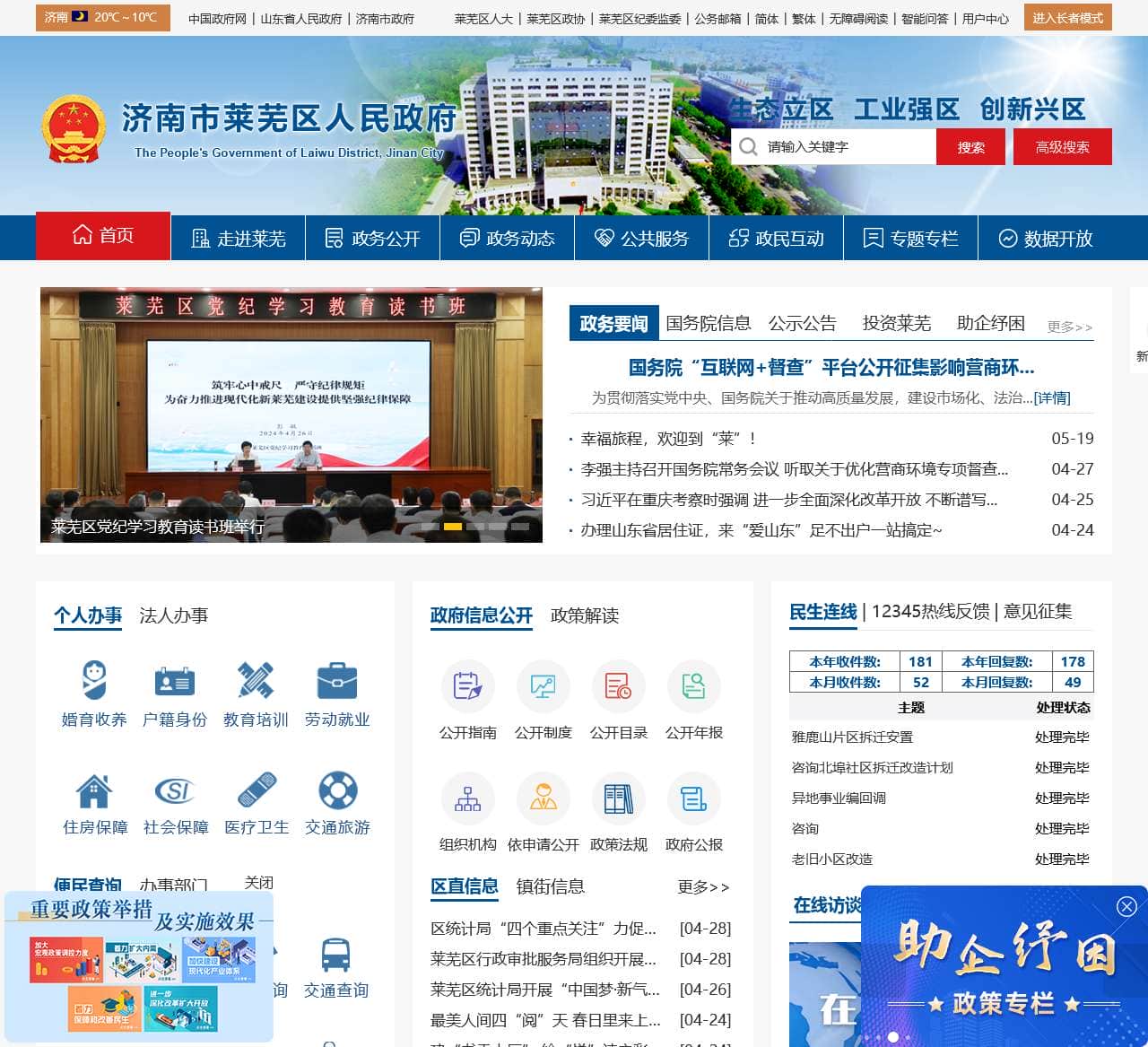Open the 国务院"互联网+督查" headline
The image size is (1148, 1047).
(x=831, y=368)
